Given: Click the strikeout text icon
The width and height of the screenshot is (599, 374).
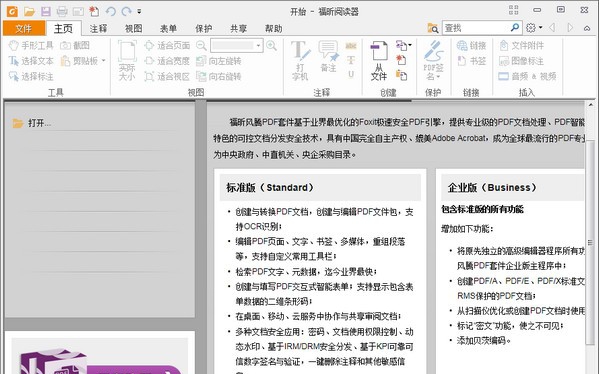Looking at the screenshot, I should coord(351,60).
